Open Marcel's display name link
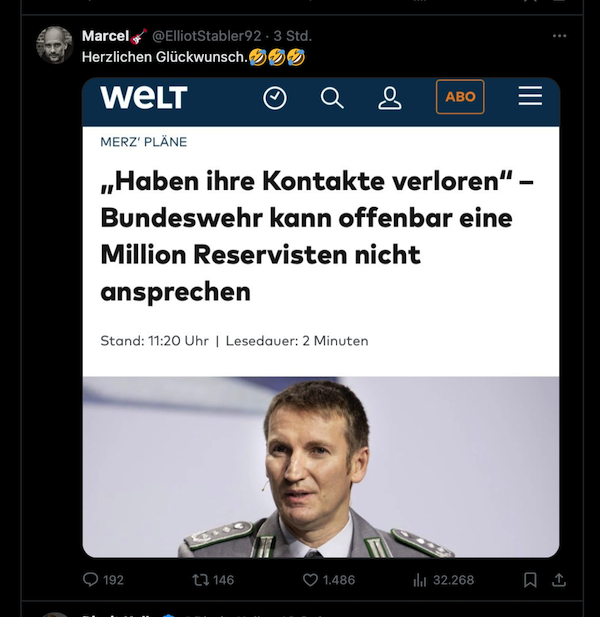Image resolution: width=600 pixels, height=617 pixels. [105, 36]
